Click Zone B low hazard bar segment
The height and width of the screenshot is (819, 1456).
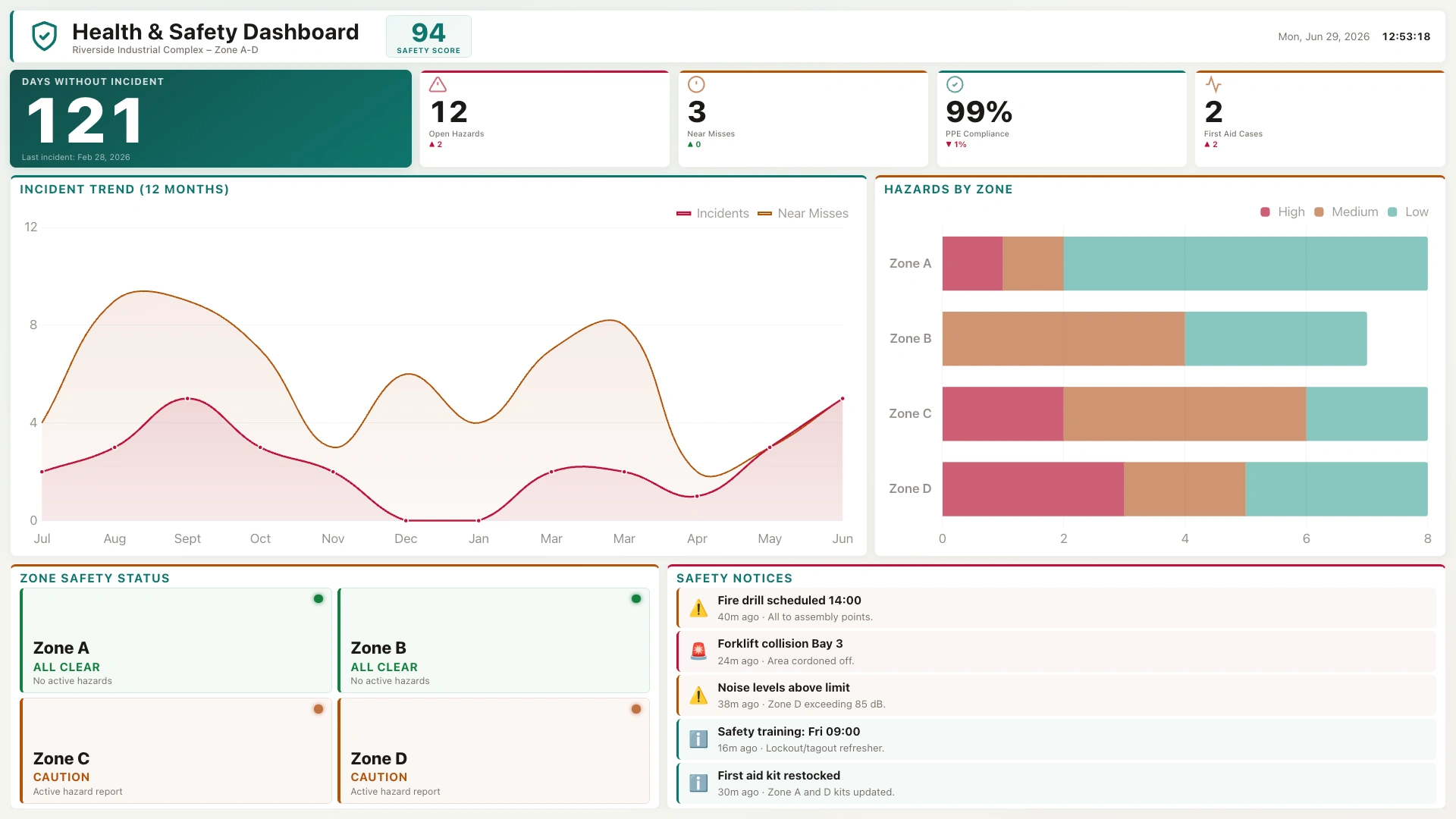pyautogui.click(x=1276, y=339)
